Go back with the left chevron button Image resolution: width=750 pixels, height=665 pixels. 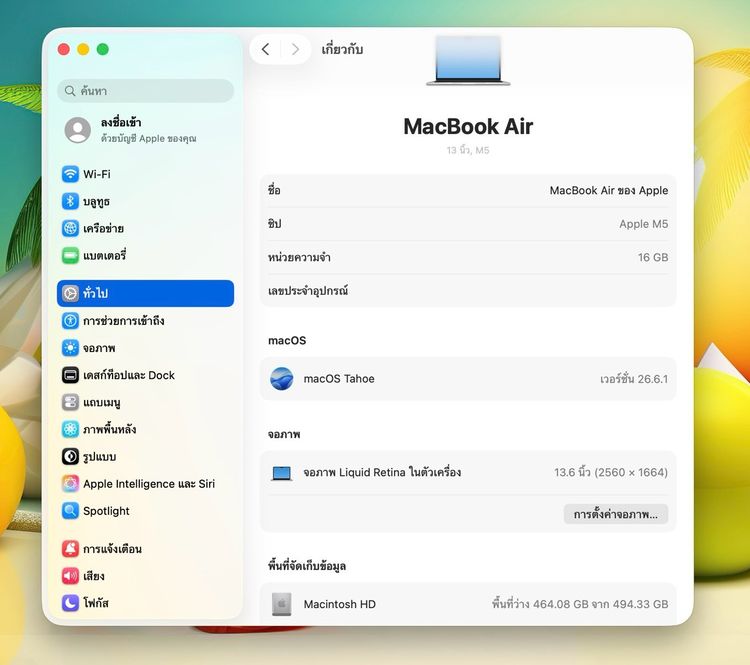pos(265,49)
